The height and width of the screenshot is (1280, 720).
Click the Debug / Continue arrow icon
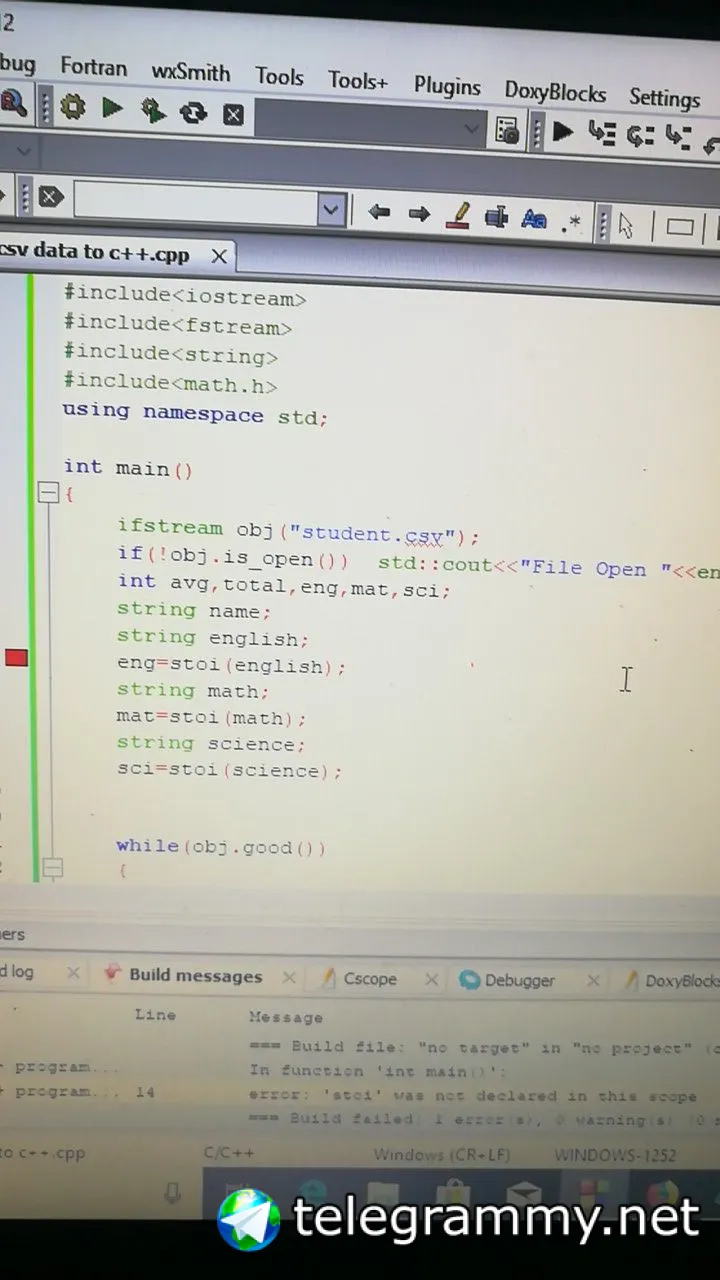pos(563,131)
